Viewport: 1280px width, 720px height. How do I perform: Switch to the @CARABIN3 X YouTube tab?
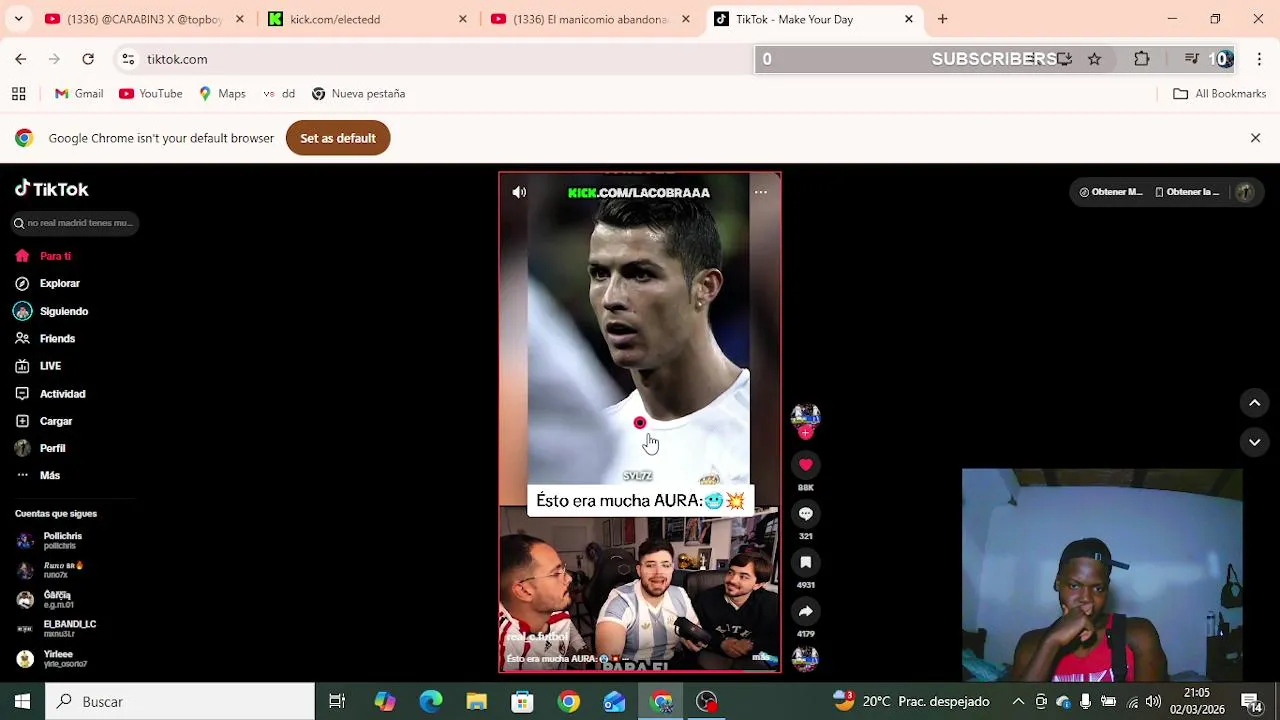[x=143, y=19]
